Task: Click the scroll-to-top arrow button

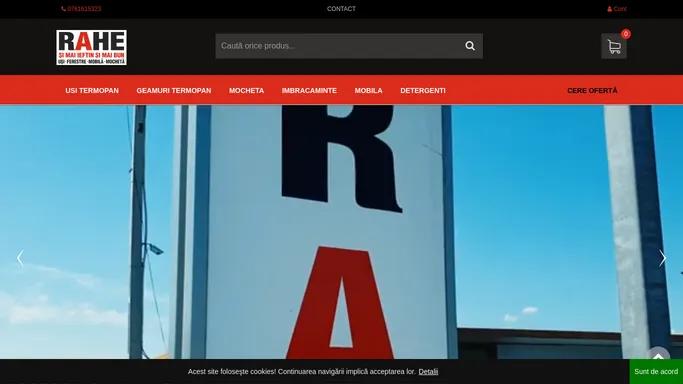Action: (659, 356)
